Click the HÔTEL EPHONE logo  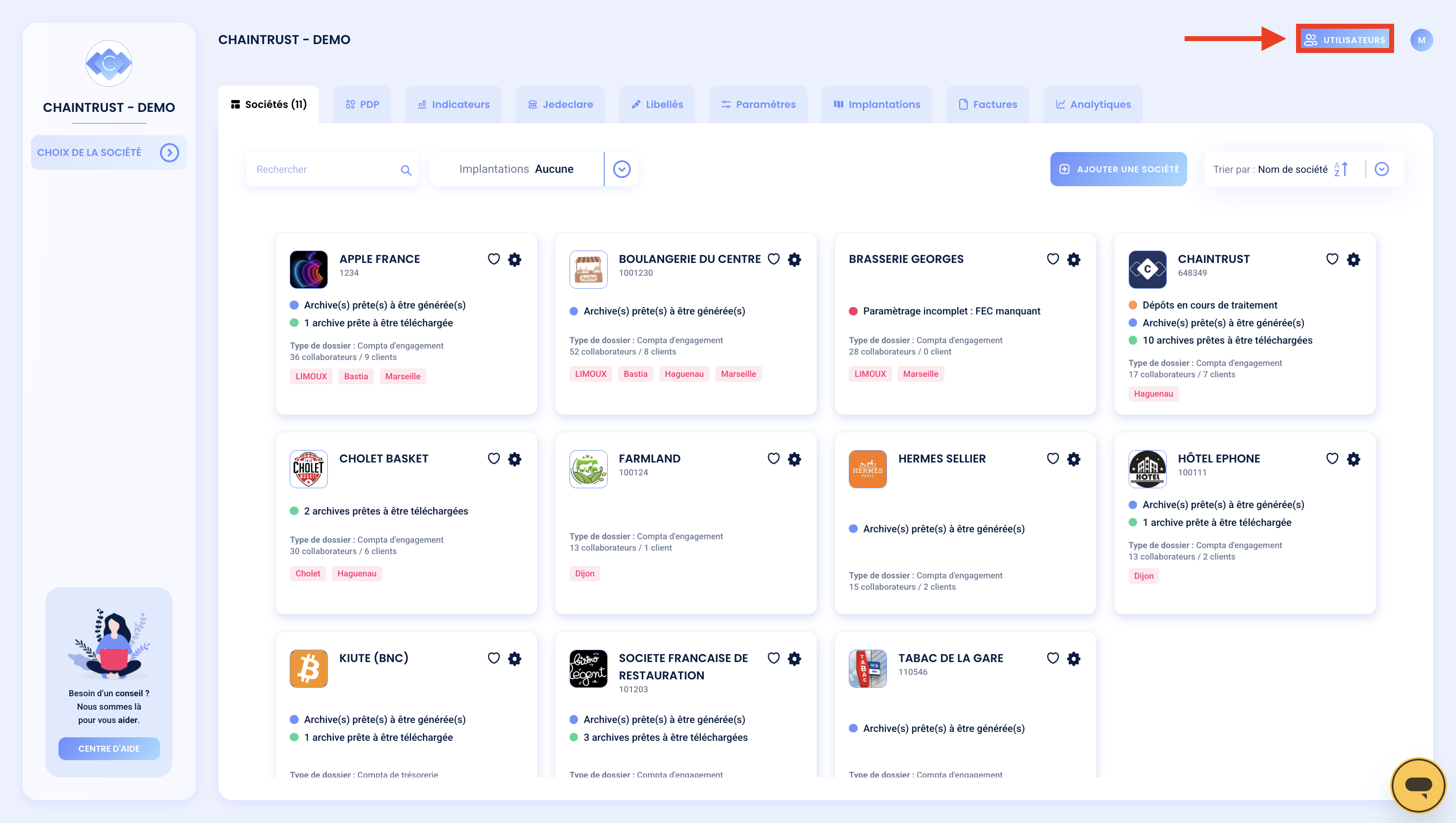pyautogui.click(x=1147, y=469)
